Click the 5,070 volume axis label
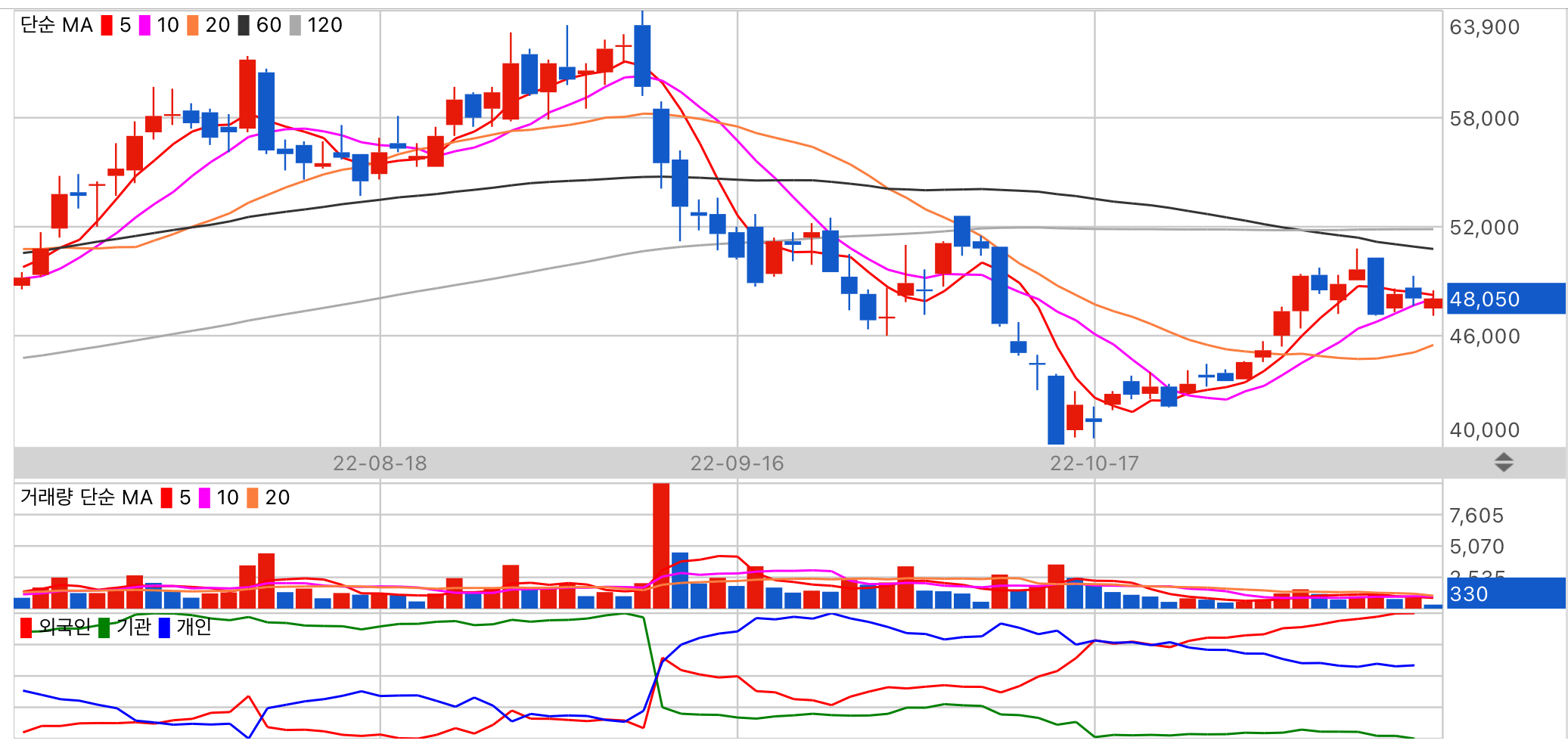This screenshot has width=1568, height=753. [x=1476, y=547]
